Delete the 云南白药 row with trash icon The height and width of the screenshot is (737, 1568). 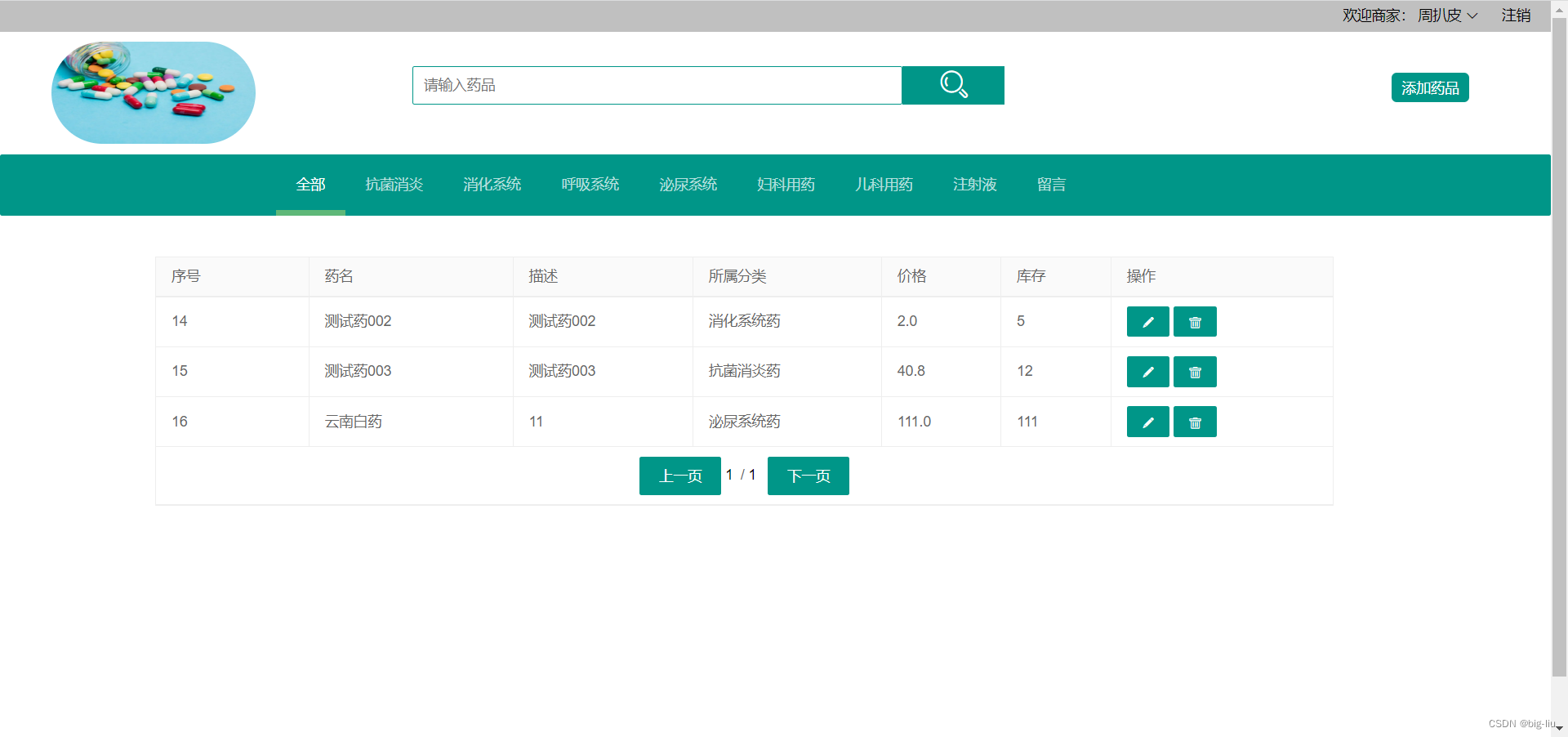pyautogui.click(x=1195, y=422)
